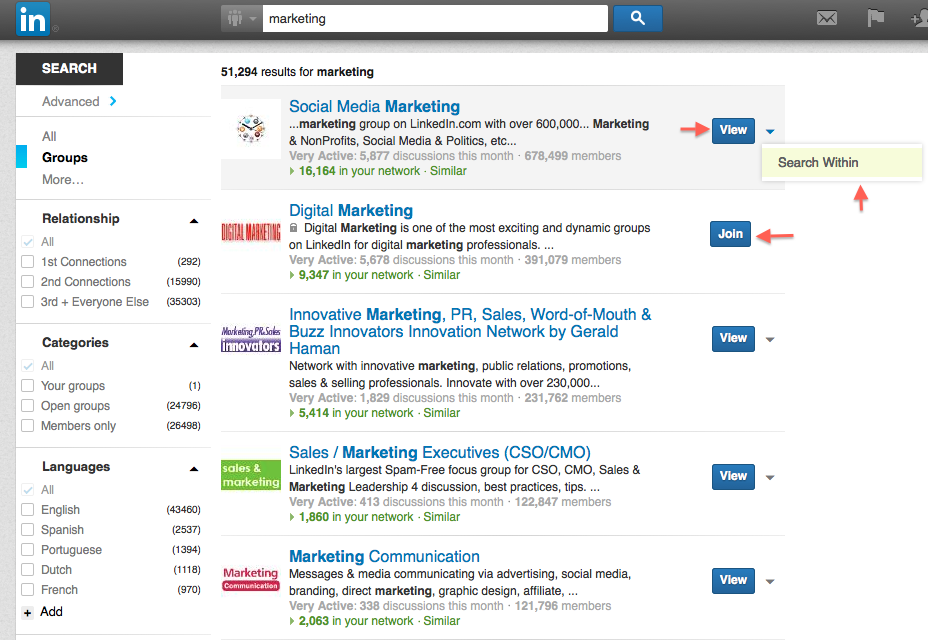Check the Portuguese language checkbox
The image size is (928, 640).
pos(27,549)
